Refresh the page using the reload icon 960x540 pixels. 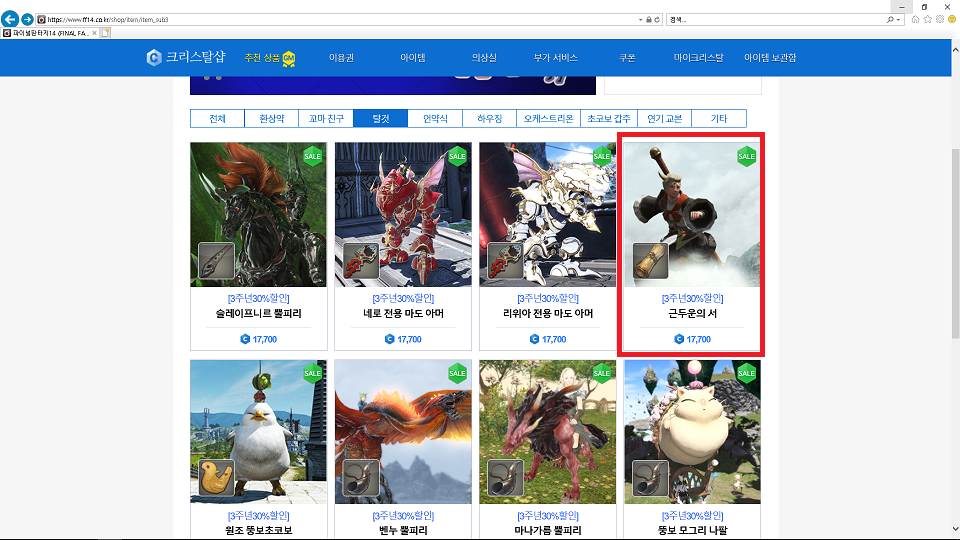pos(657,20)
